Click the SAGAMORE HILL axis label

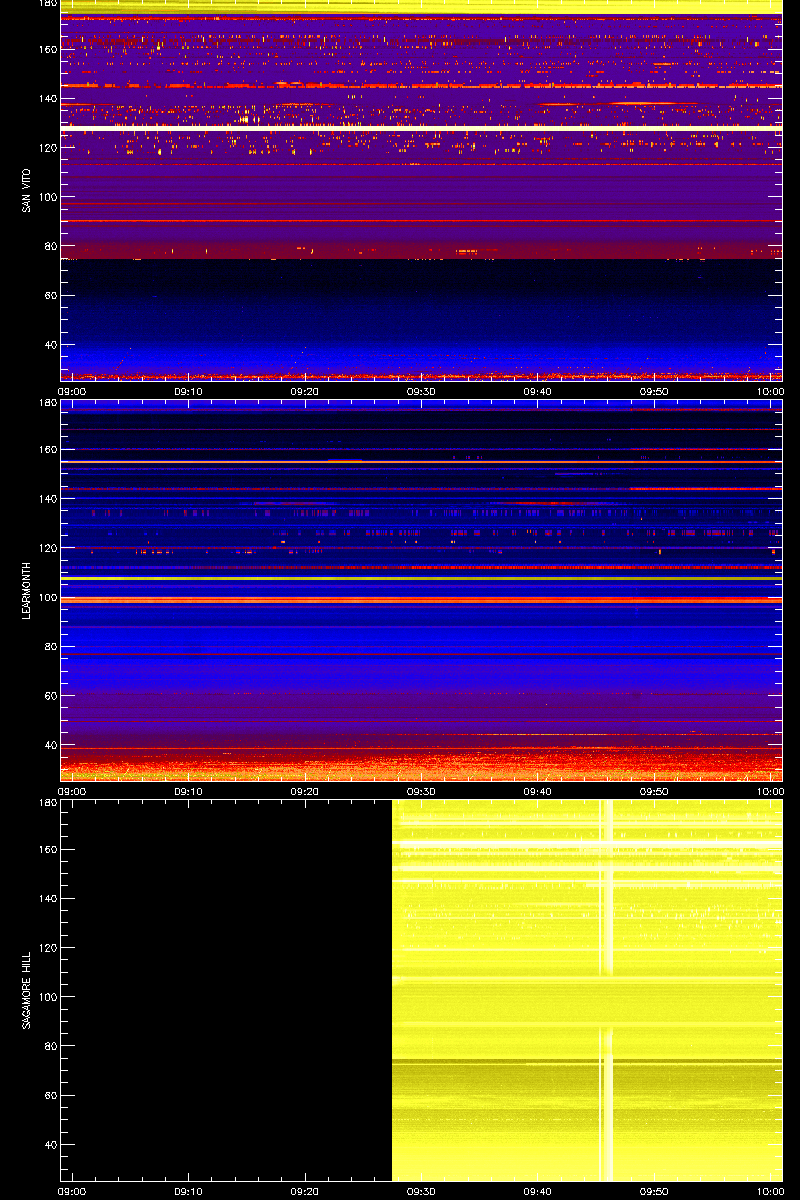click(27, 990)
